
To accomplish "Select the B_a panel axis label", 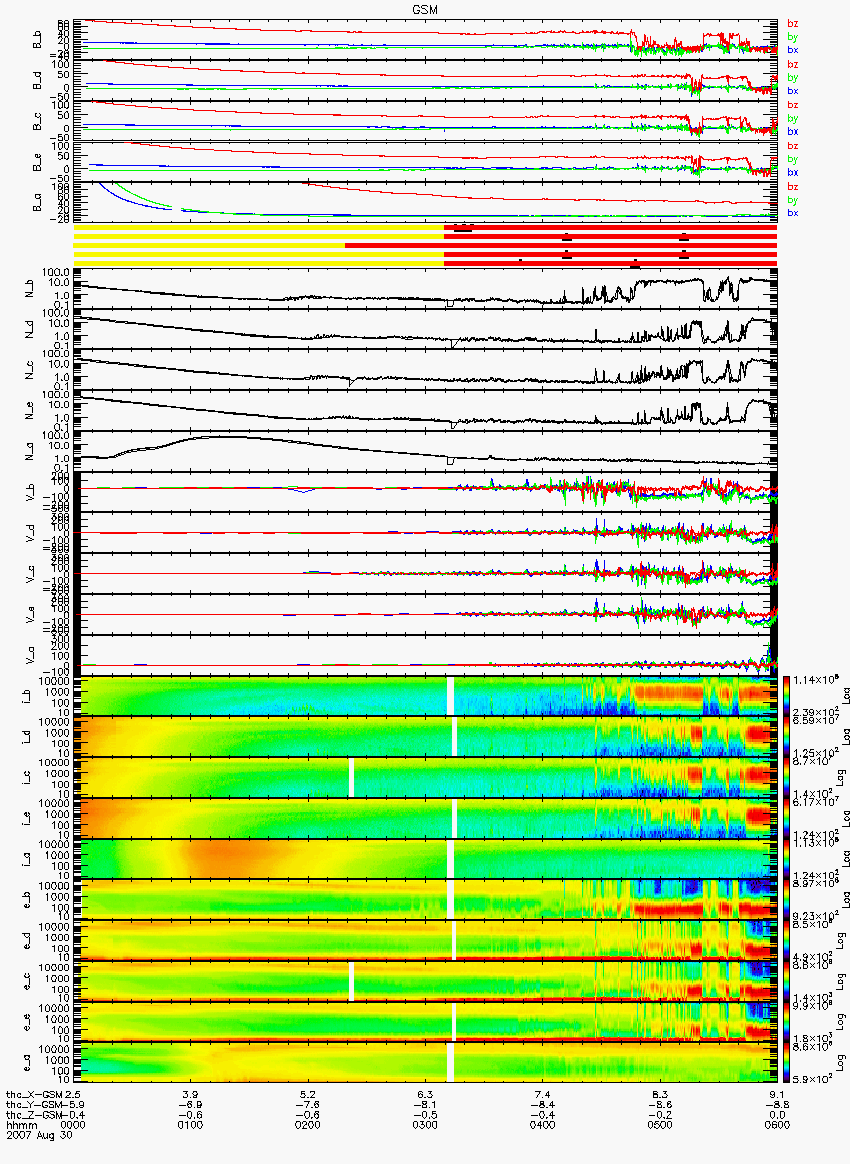I will (37, 203).
